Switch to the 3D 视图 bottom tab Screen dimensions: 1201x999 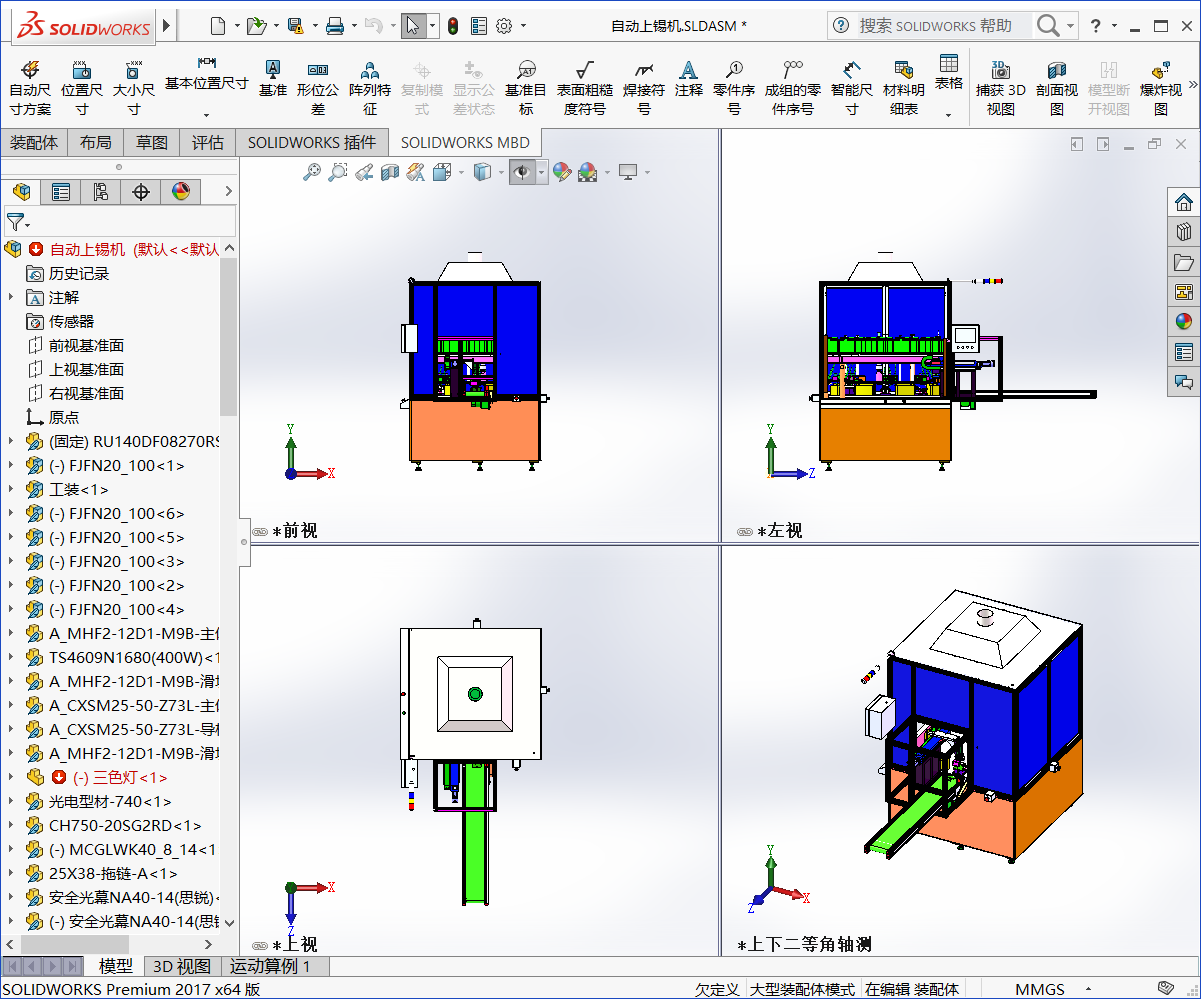point(181,966)
